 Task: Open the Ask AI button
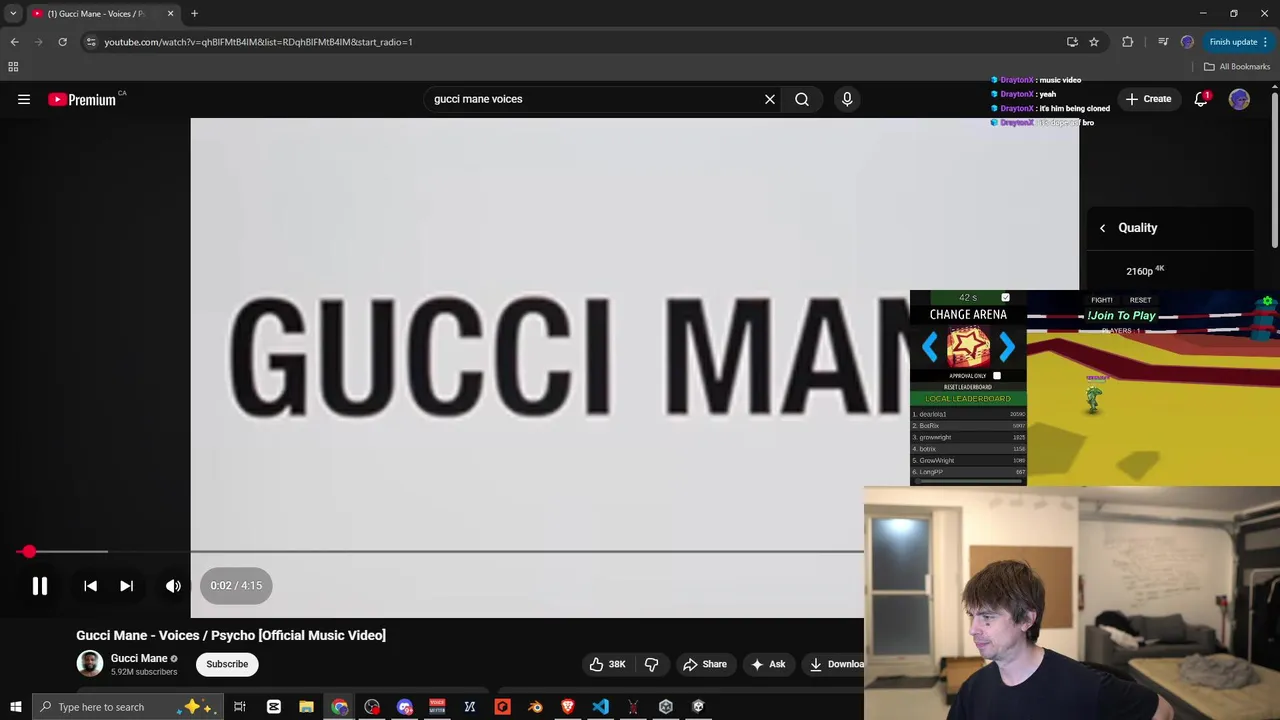point(768,664)
